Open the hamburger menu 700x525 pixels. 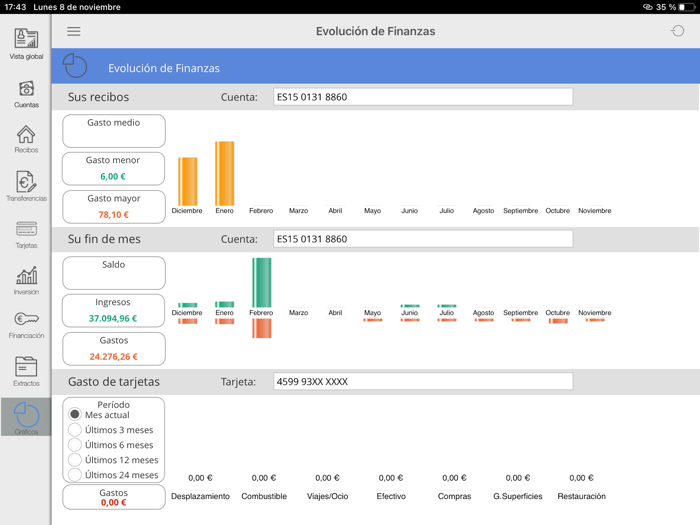click(x=74, y=31)
